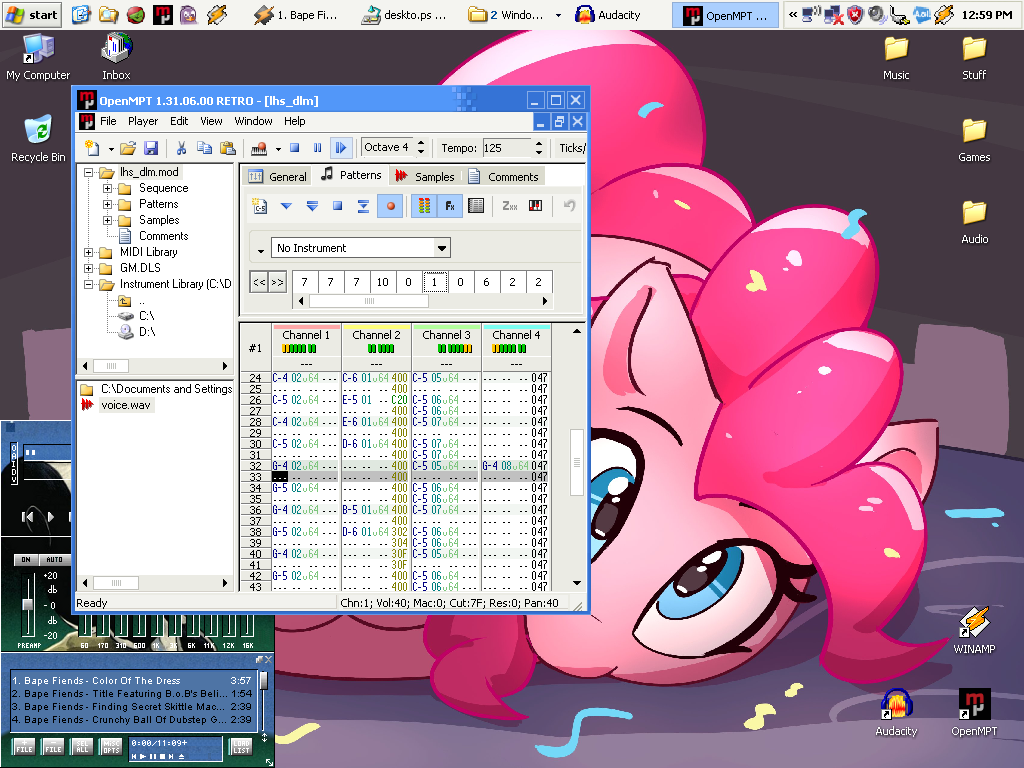Viewport: 1024px width, 768px height.
Task: Open the Pattern Properties icon
Action: (476, 206)
